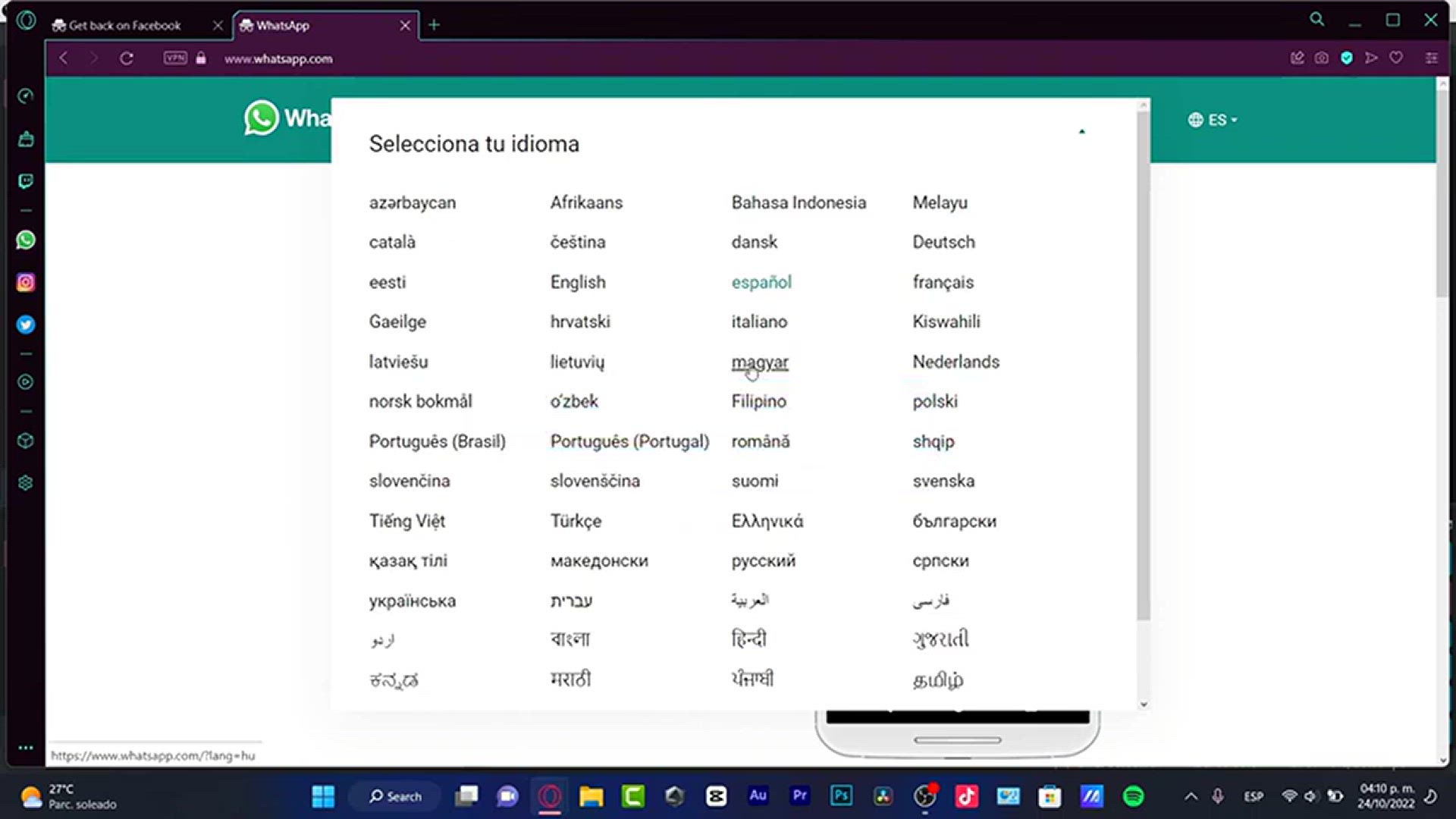Open Twitter in Opera sidebar
The image size is (1456, 819).
point(25,325)
